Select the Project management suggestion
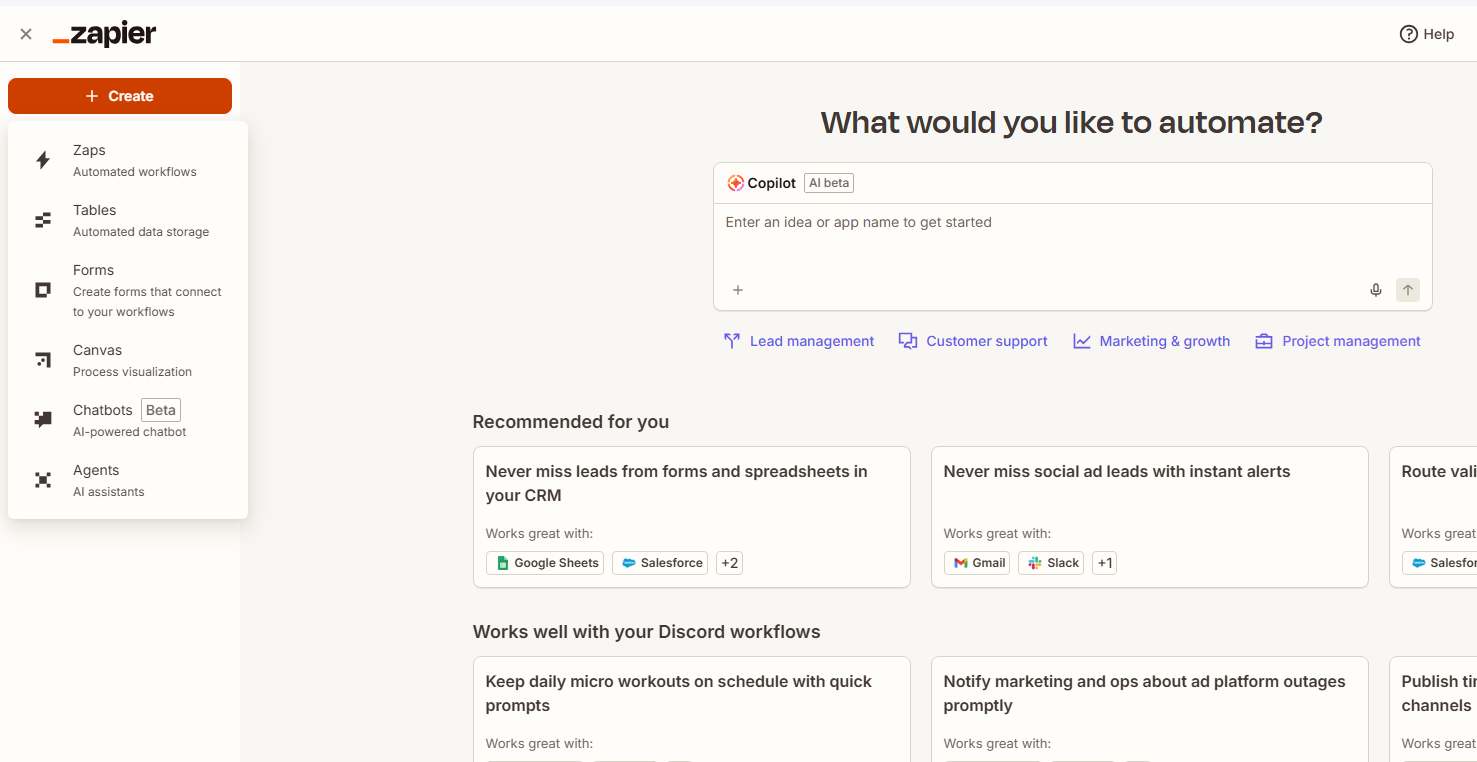The height and width of the screenshot is (762, 1477). pos(1338,341)
